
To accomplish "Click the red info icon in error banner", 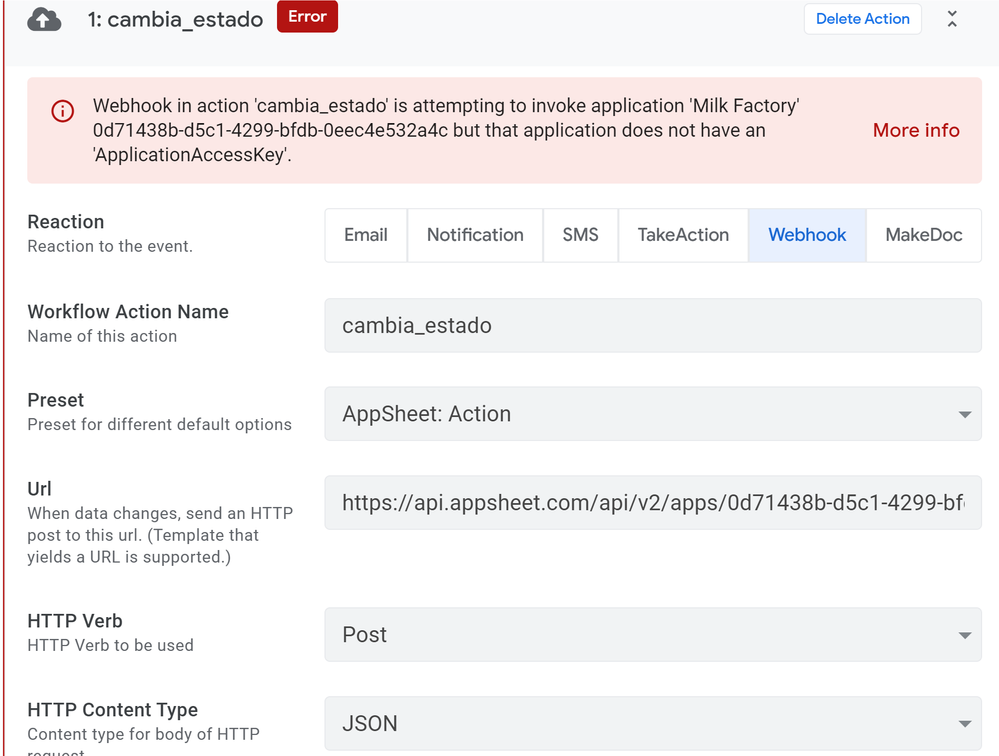I will click(62, 111).
